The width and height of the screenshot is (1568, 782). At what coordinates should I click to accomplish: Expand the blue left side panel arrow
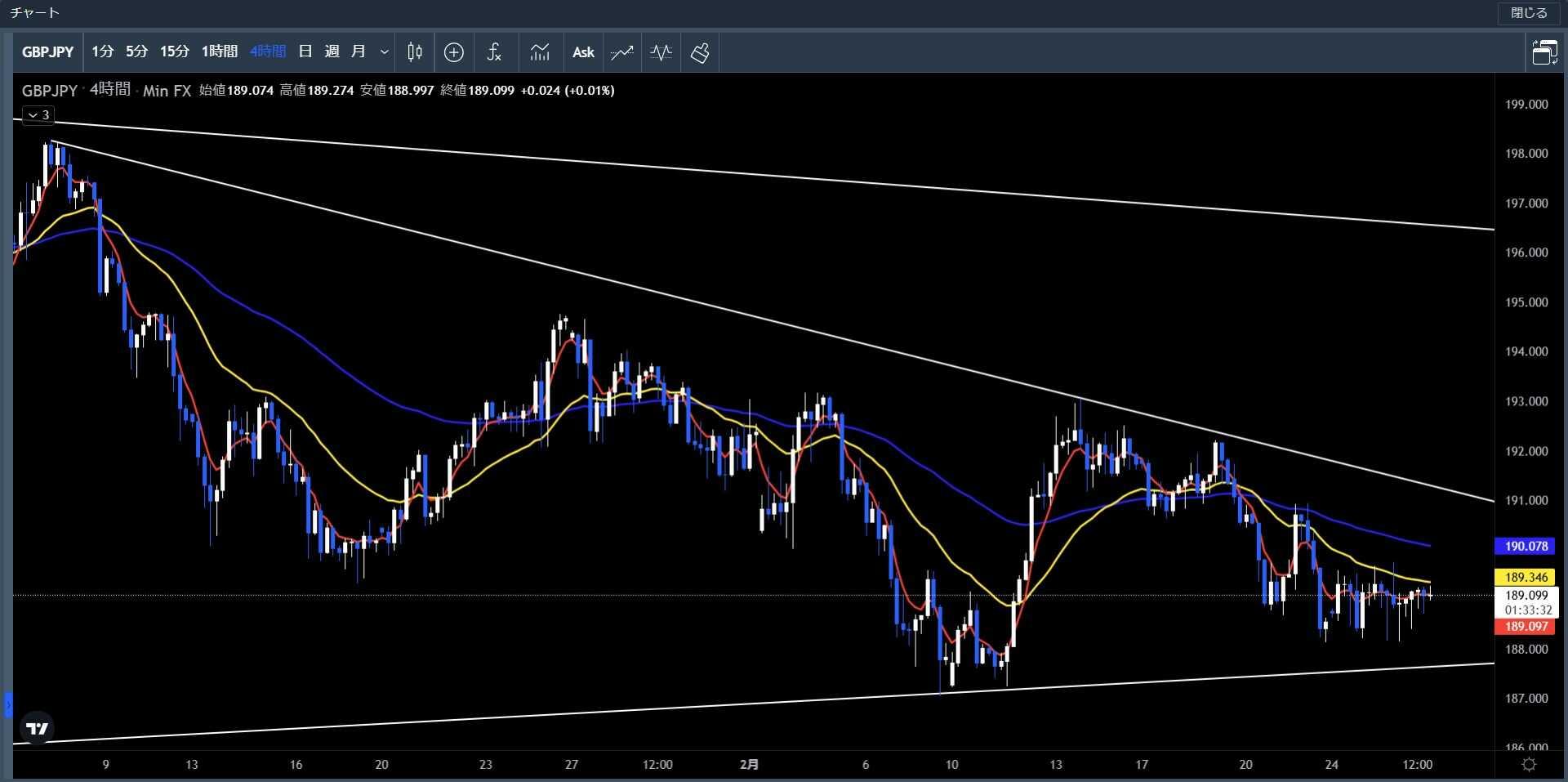[x=8, y=704]
